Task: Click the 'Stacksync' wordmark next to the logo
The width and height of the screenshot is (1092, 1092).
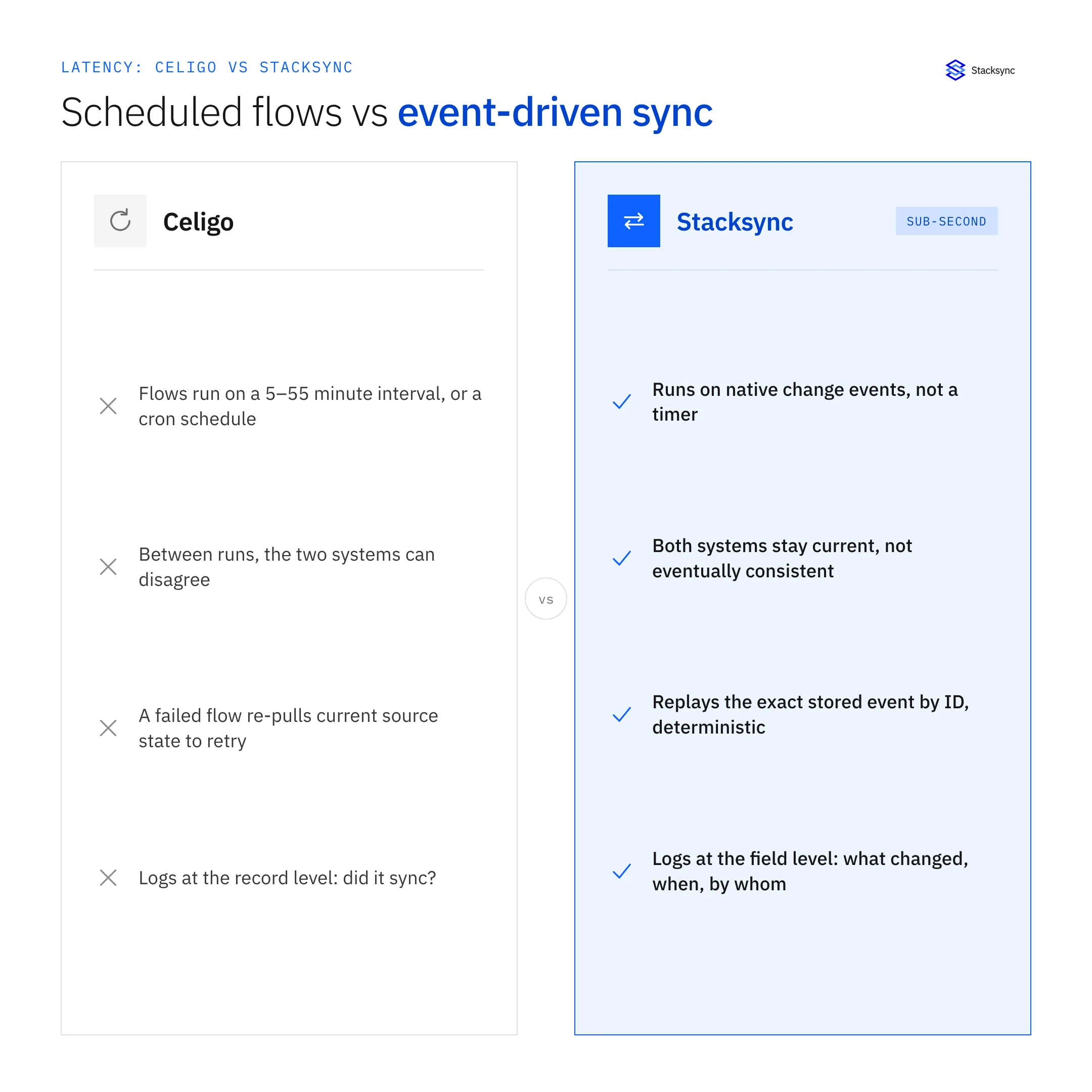Action: pyautogui.click(x=993, y=71)
